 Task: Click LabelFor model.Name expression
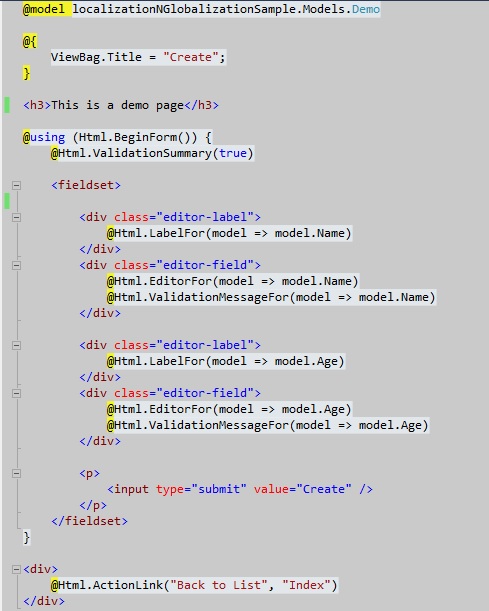point(279,233)
